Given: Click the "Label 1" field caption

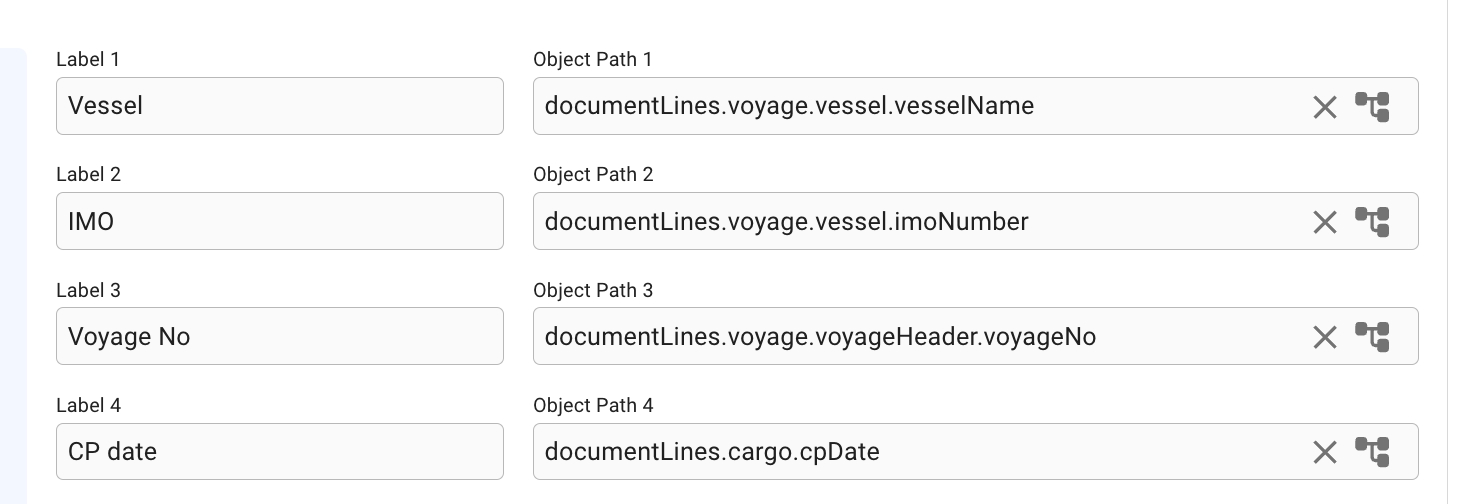Looking at the screenshot, I should (88, 60).
